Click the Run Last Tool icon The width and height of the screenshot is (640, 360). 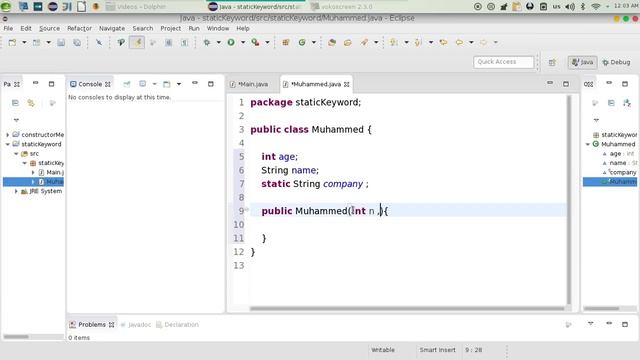256,42
